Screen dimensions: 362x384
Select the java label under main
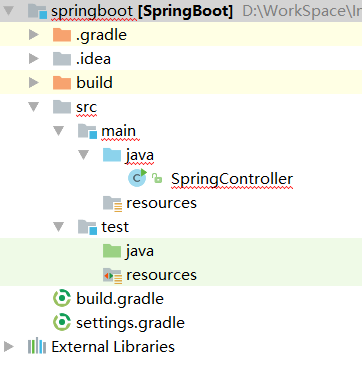(140, 156)
